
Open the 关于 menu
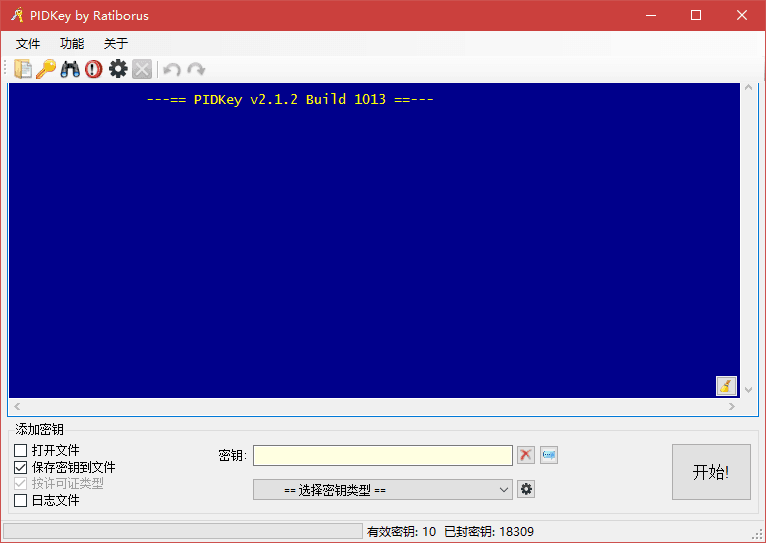click(116, 43)
